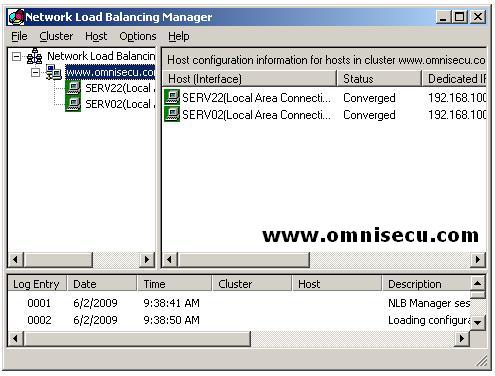This screenshot has height=376, width=495.
Task: Select SERV02(Local Area Connecti... row text
Action: 256,115
